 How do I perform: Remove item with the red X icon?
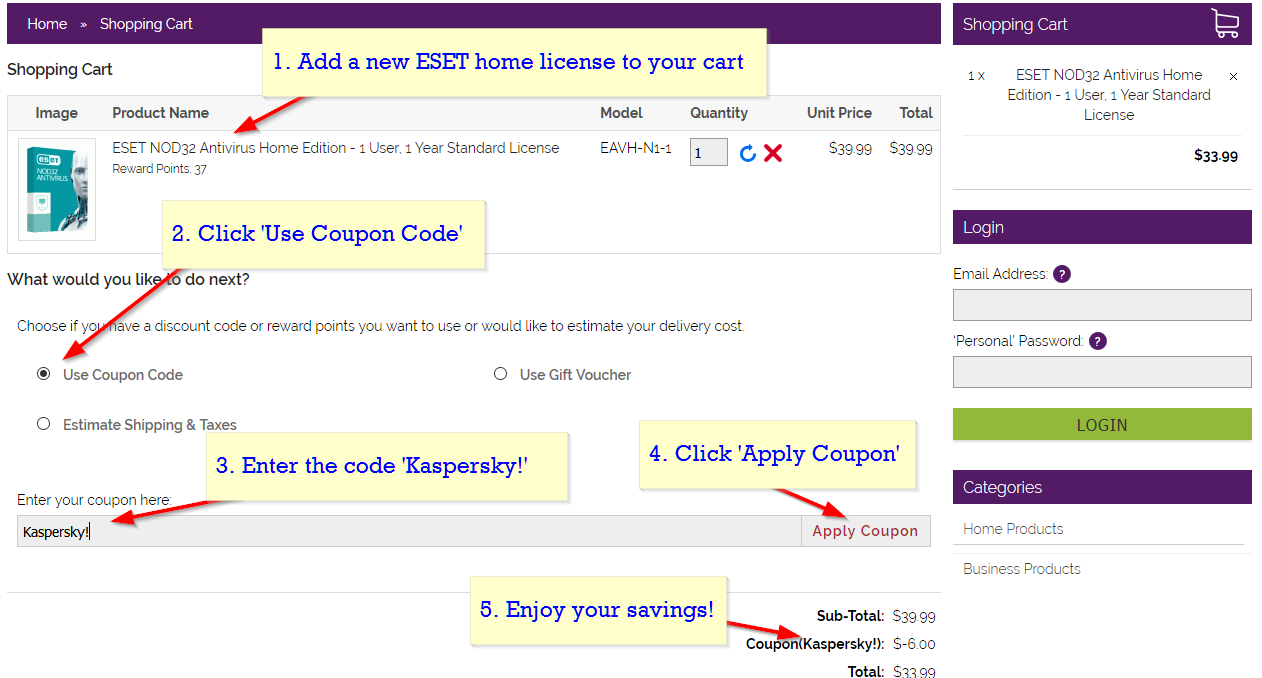tap(773, 153)
